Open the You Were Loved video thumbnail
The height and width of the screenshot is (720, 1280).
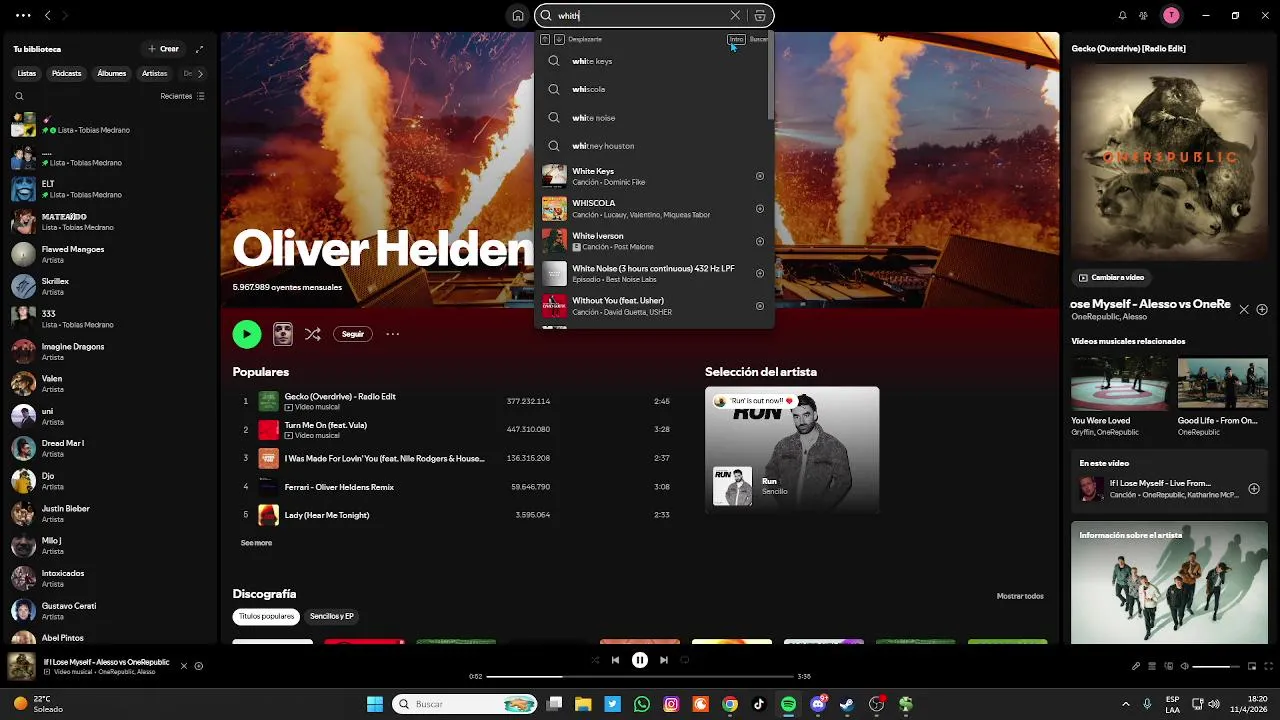1119,382
